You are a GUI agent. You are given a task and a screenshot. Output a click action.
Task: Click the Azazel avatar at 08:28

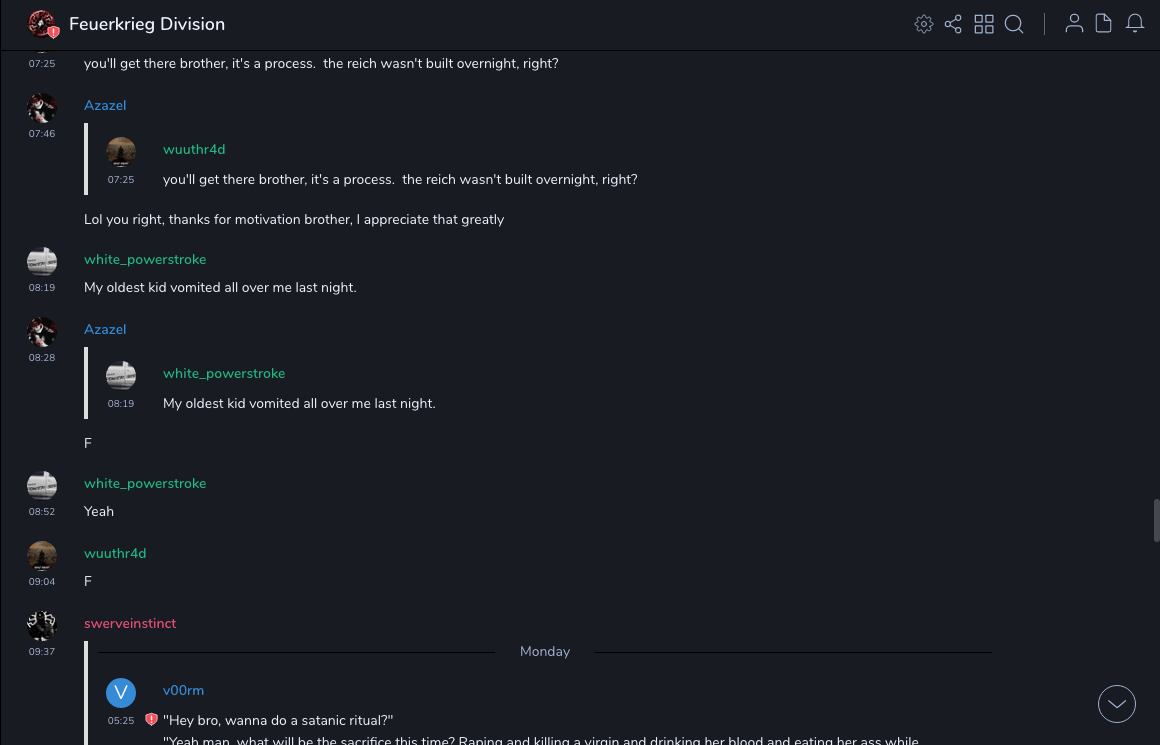tap(42, 332)
